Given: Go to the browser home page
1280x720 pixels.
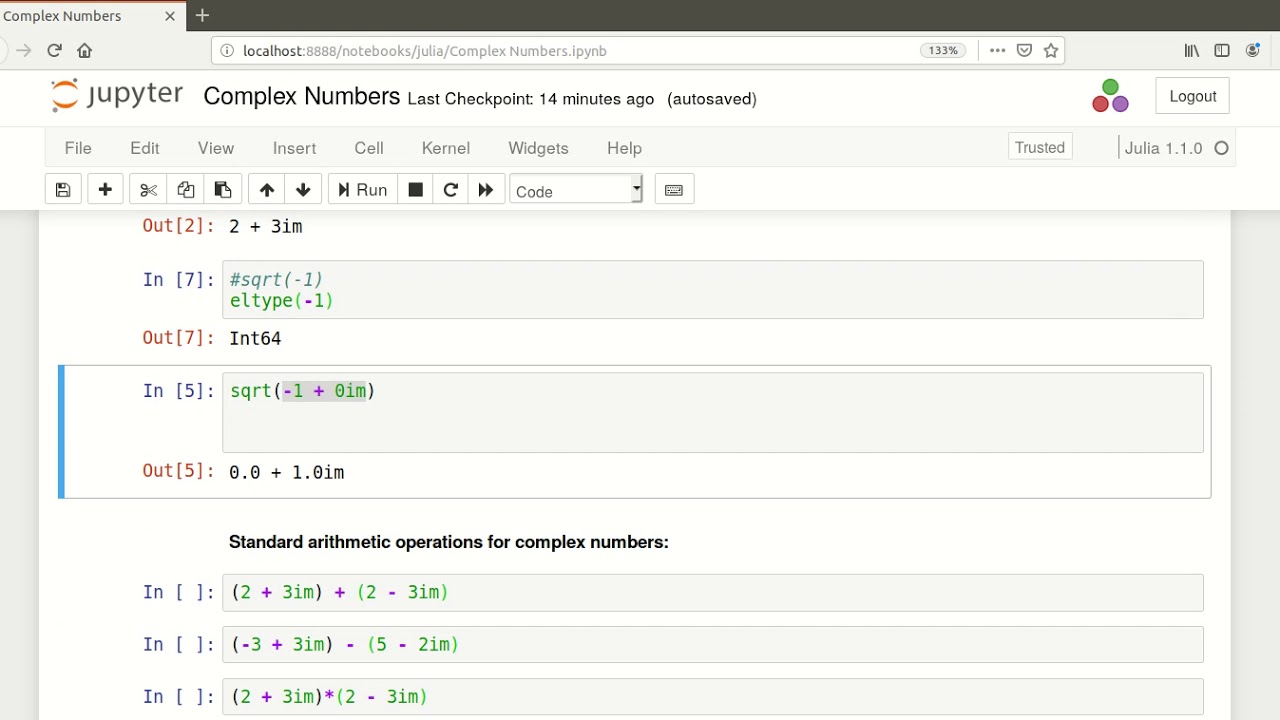Looking at the screenshot, I should tap(85, 50).
